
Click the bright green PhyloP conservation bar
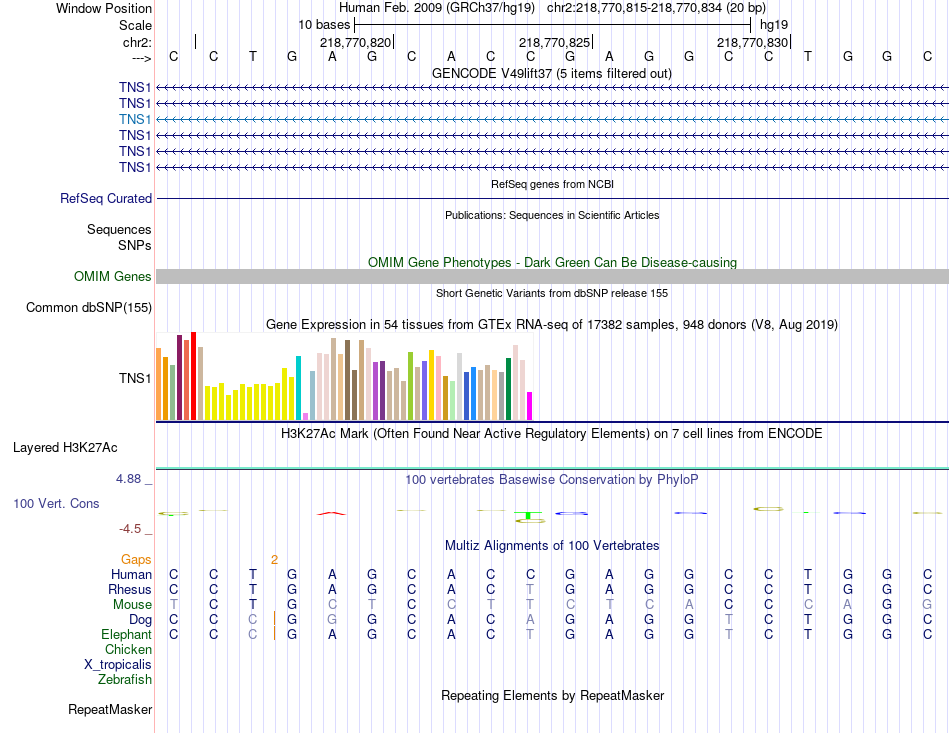[528, 516]
